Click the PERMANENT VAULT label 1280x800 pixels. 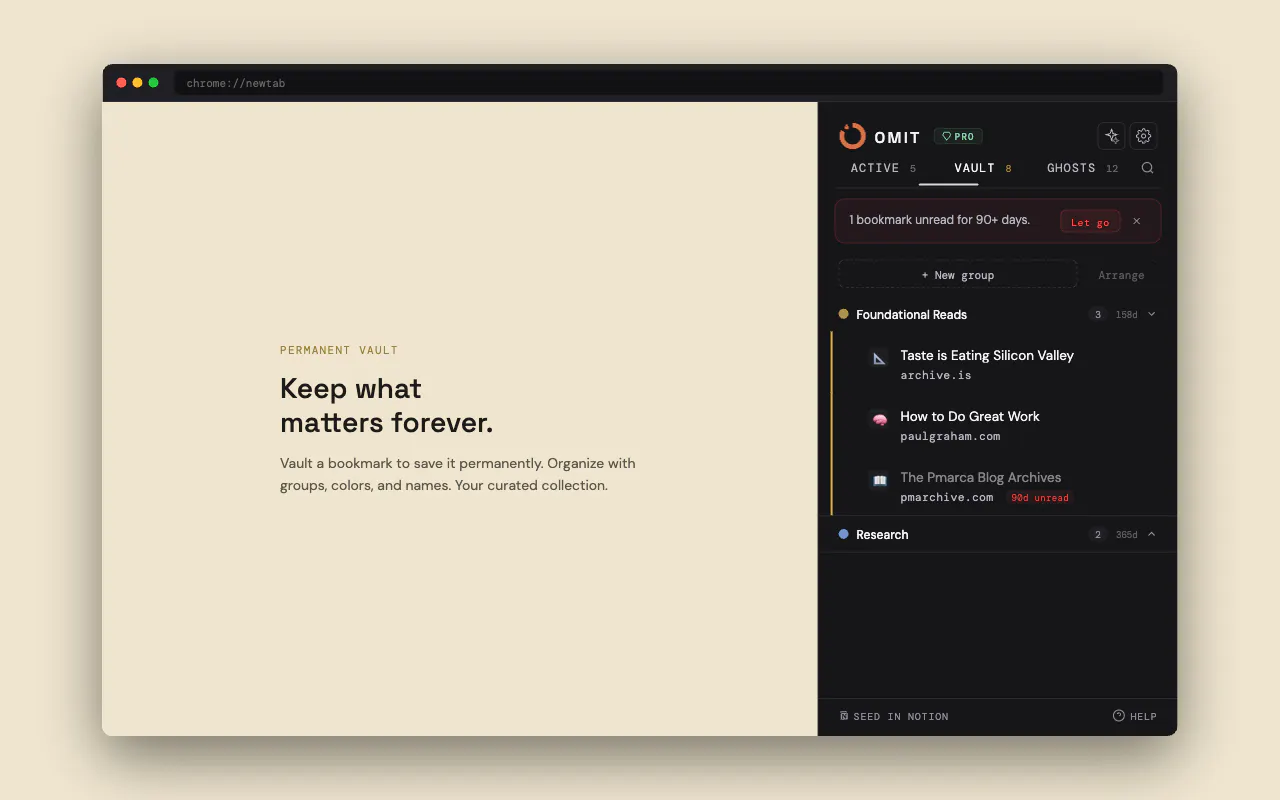click(x=339, y=350)
